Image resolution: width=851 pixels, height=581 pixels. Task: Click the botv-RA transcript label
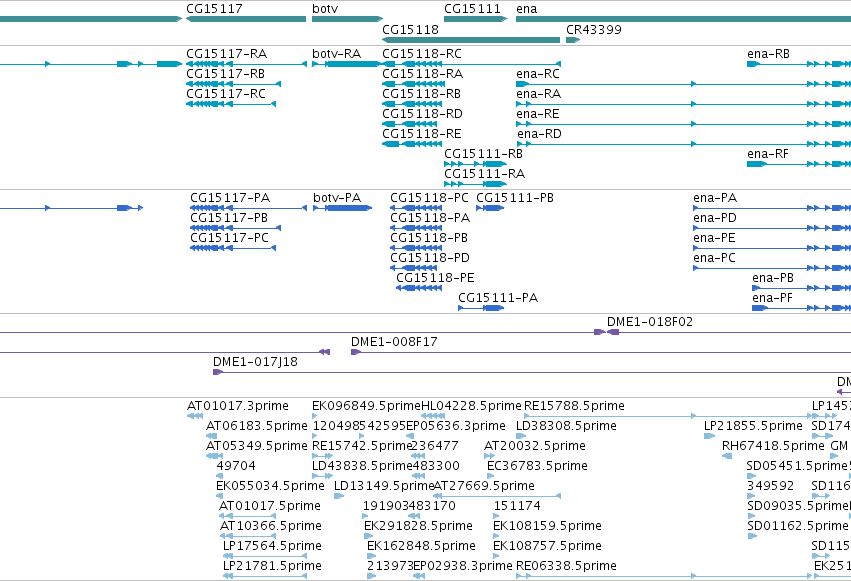click(336, 54)
